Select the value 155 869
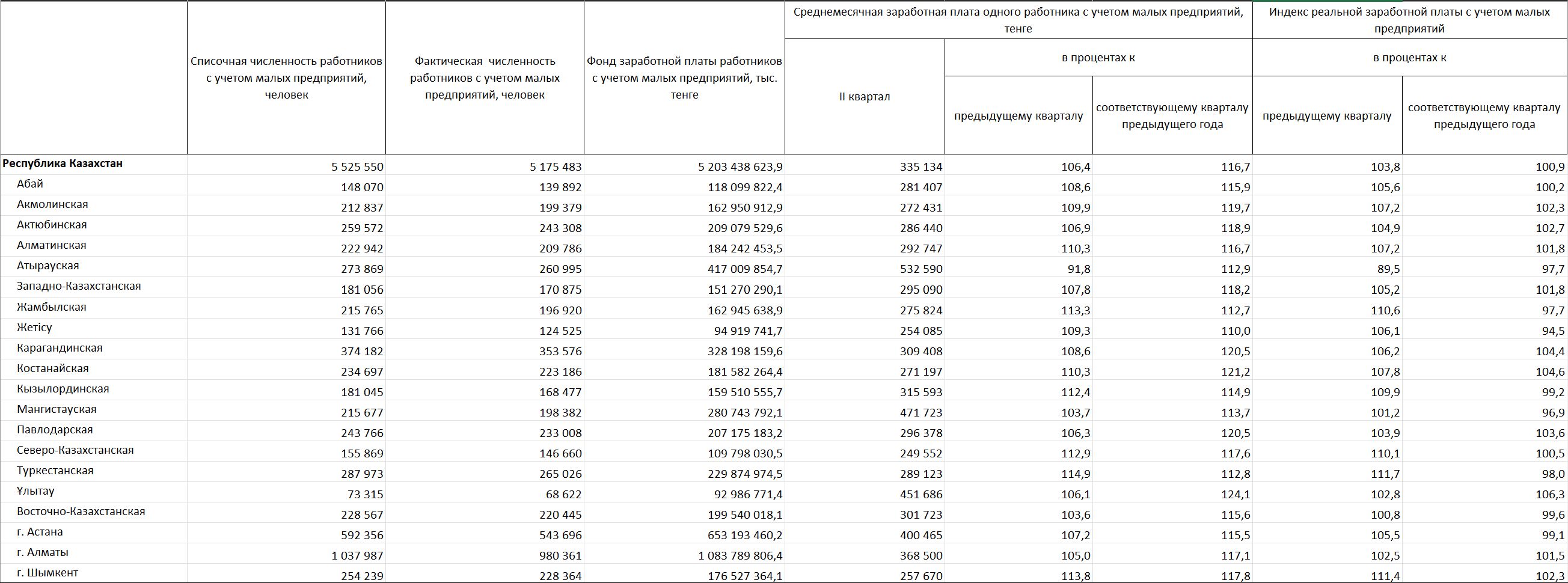Screen dimensions: 1568x583 [362, 453]
